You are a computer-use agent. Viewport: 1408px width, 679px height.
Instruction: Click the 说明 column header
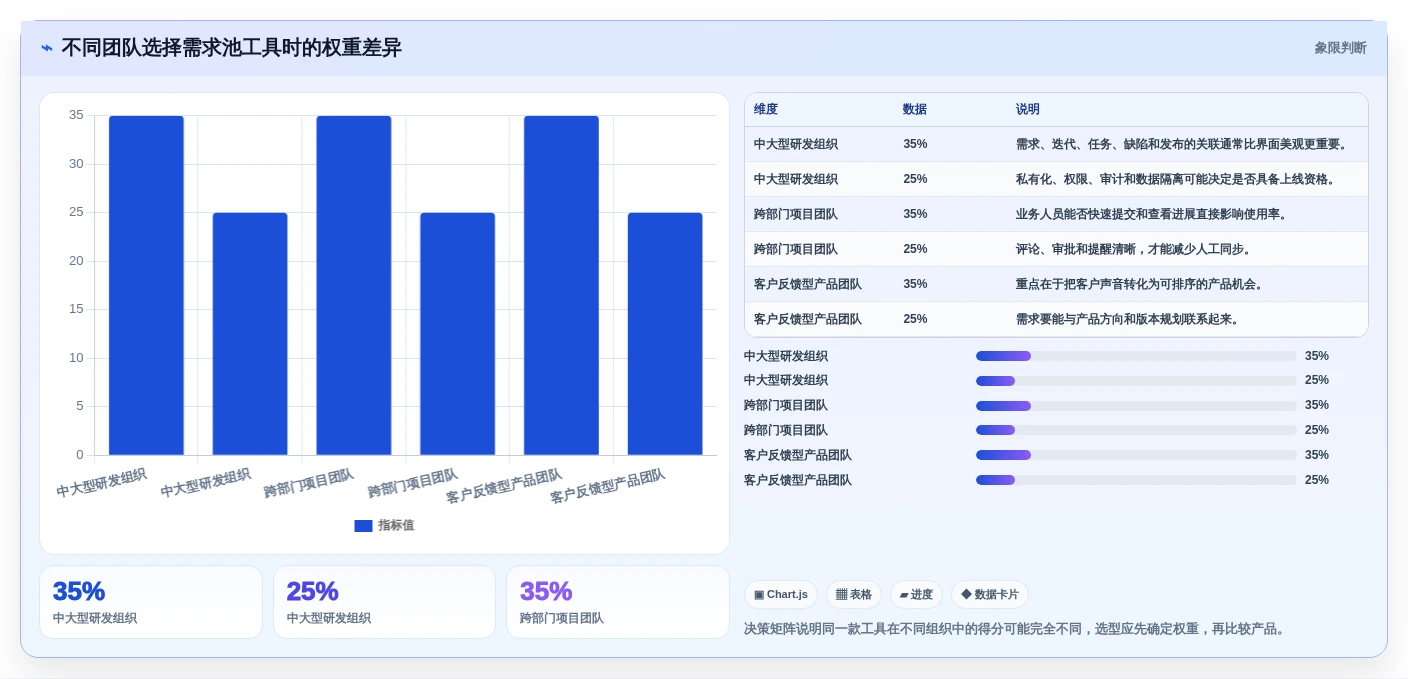pos(1028,110)
